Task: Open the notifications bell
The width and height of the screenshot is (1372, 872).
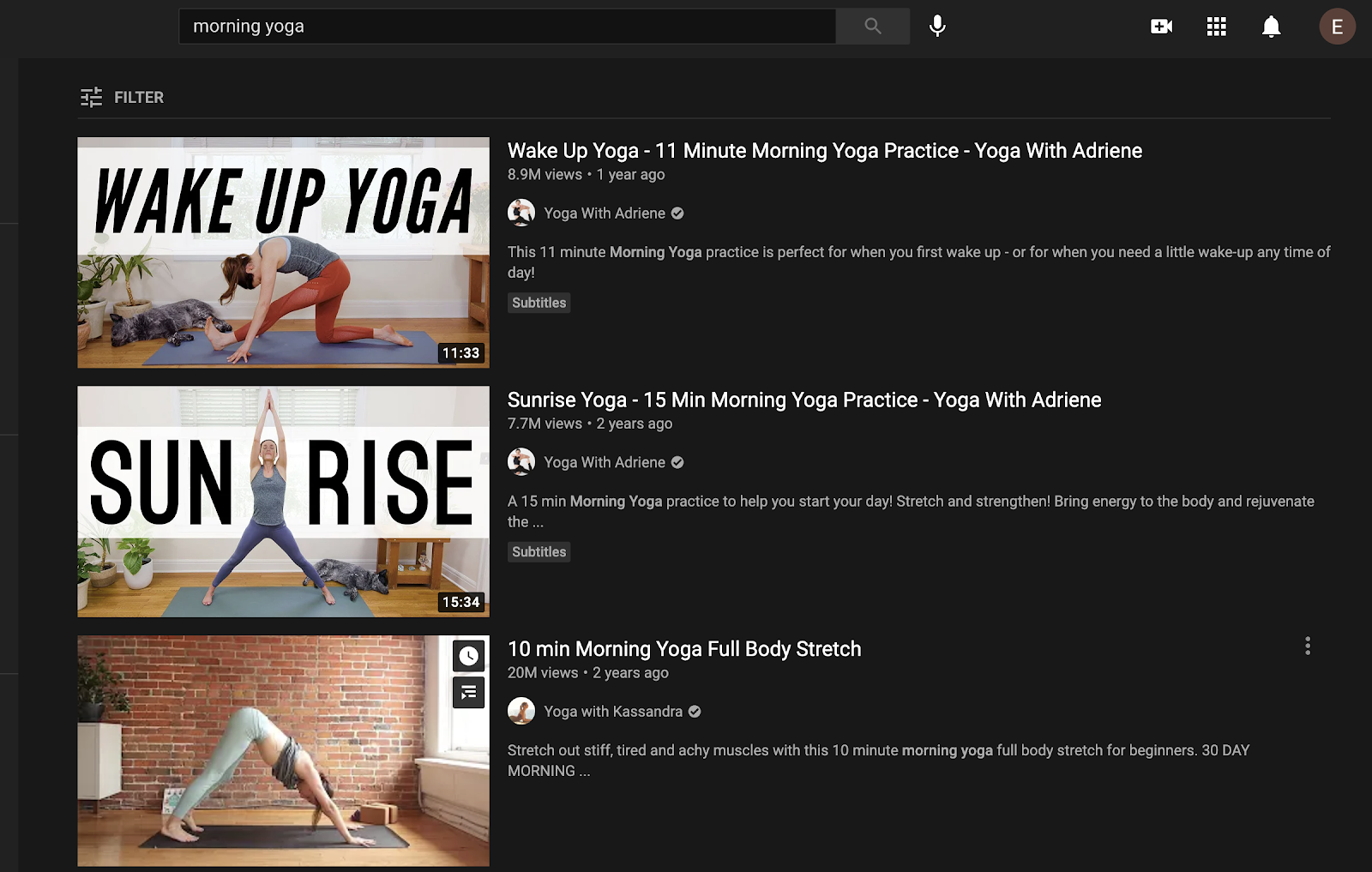Action: pos(1271,27)
